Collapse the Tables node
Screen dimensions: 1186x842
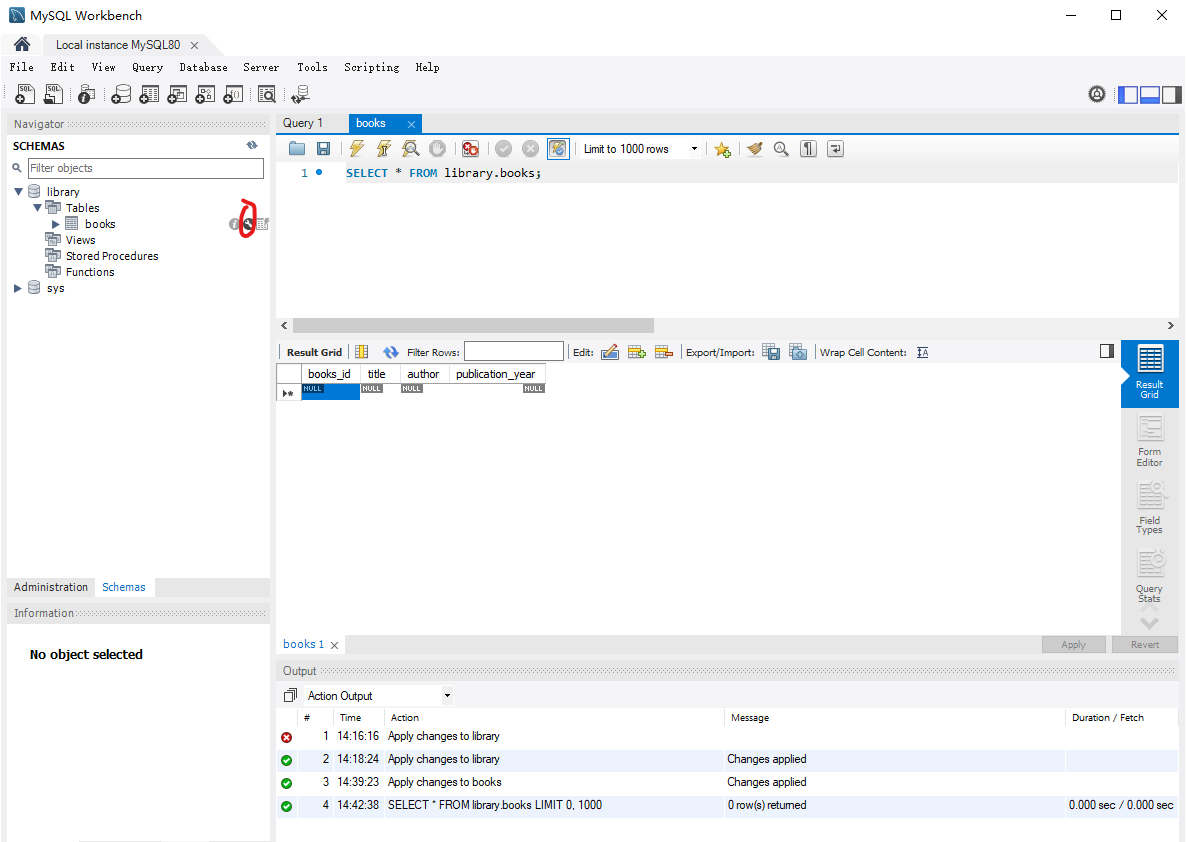coord(37,207)
